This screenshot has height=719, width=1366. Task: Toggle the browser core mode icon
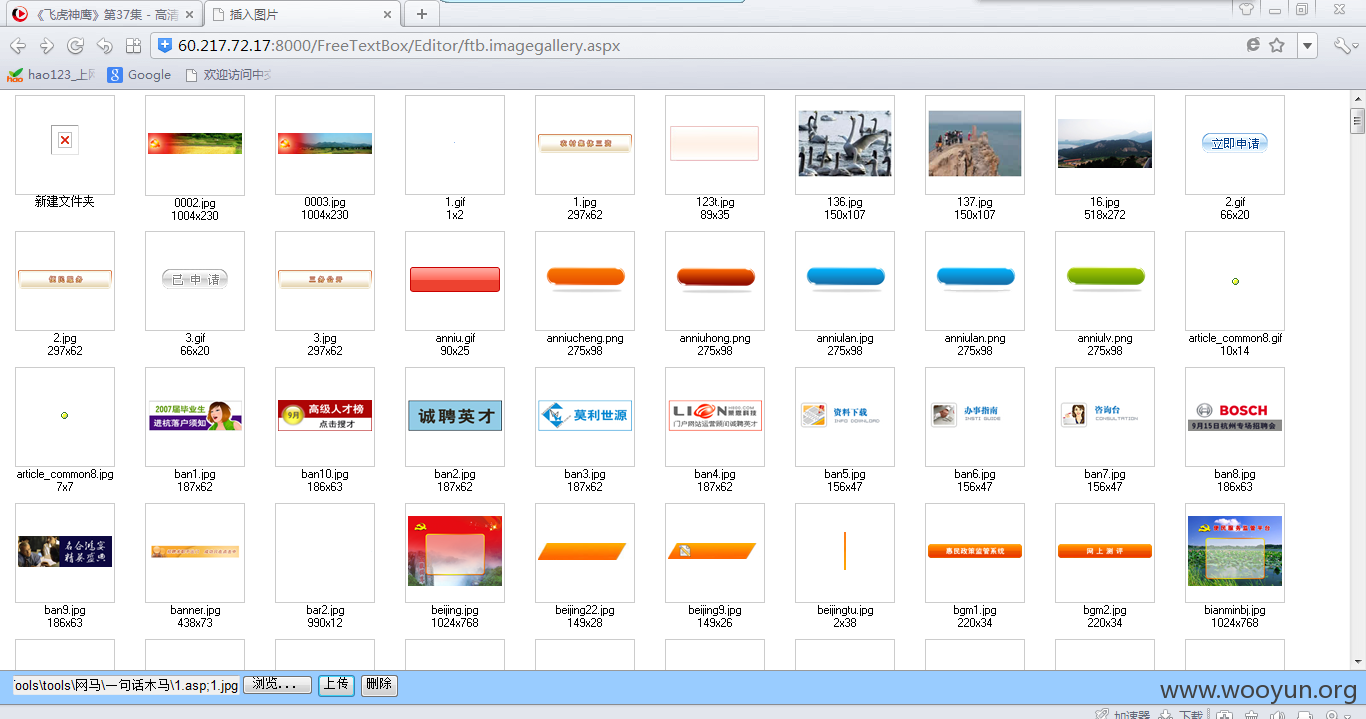[x=1253, y=46]
